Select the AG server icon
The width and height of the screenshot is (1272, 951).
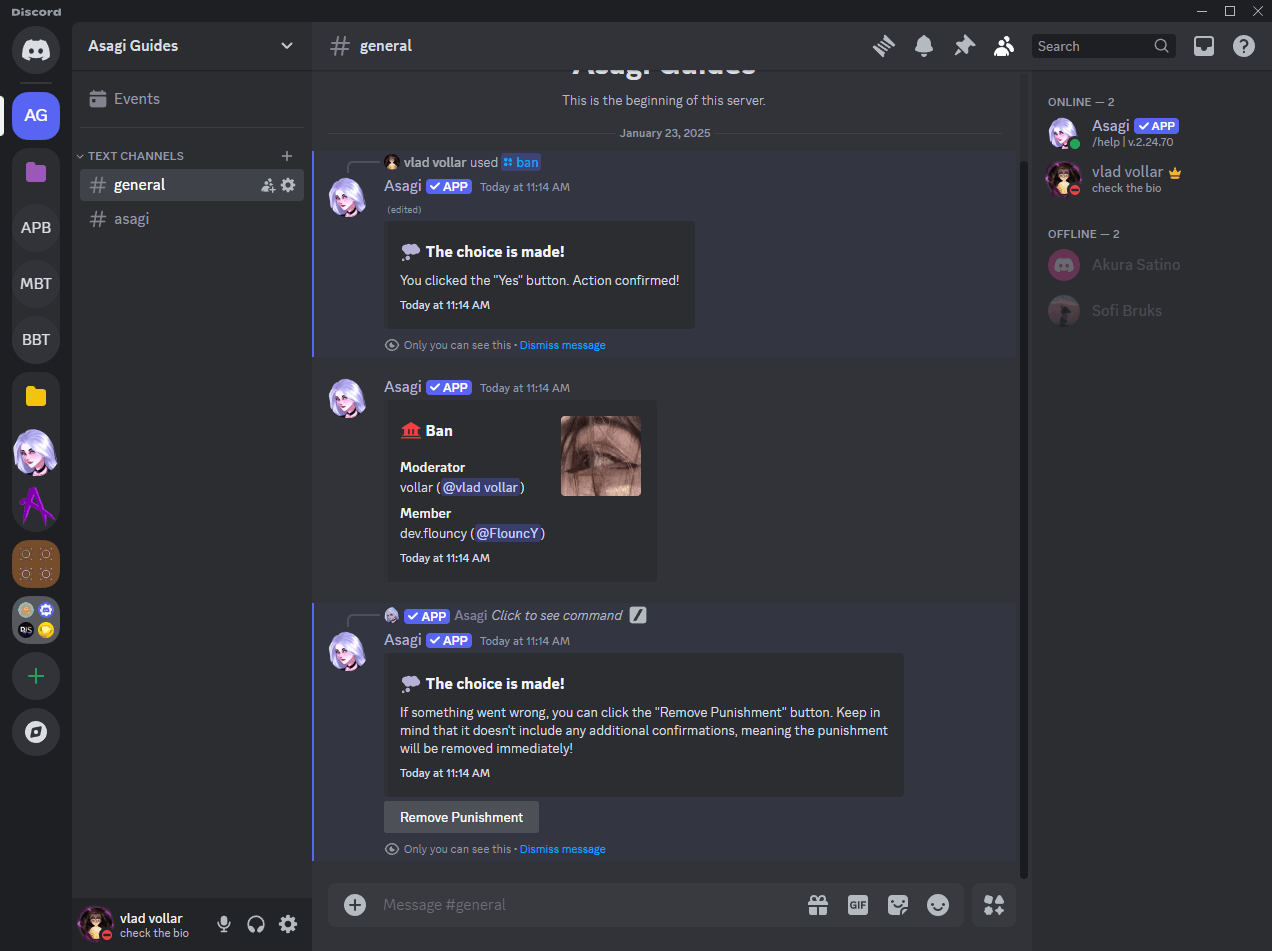(36, 115)
